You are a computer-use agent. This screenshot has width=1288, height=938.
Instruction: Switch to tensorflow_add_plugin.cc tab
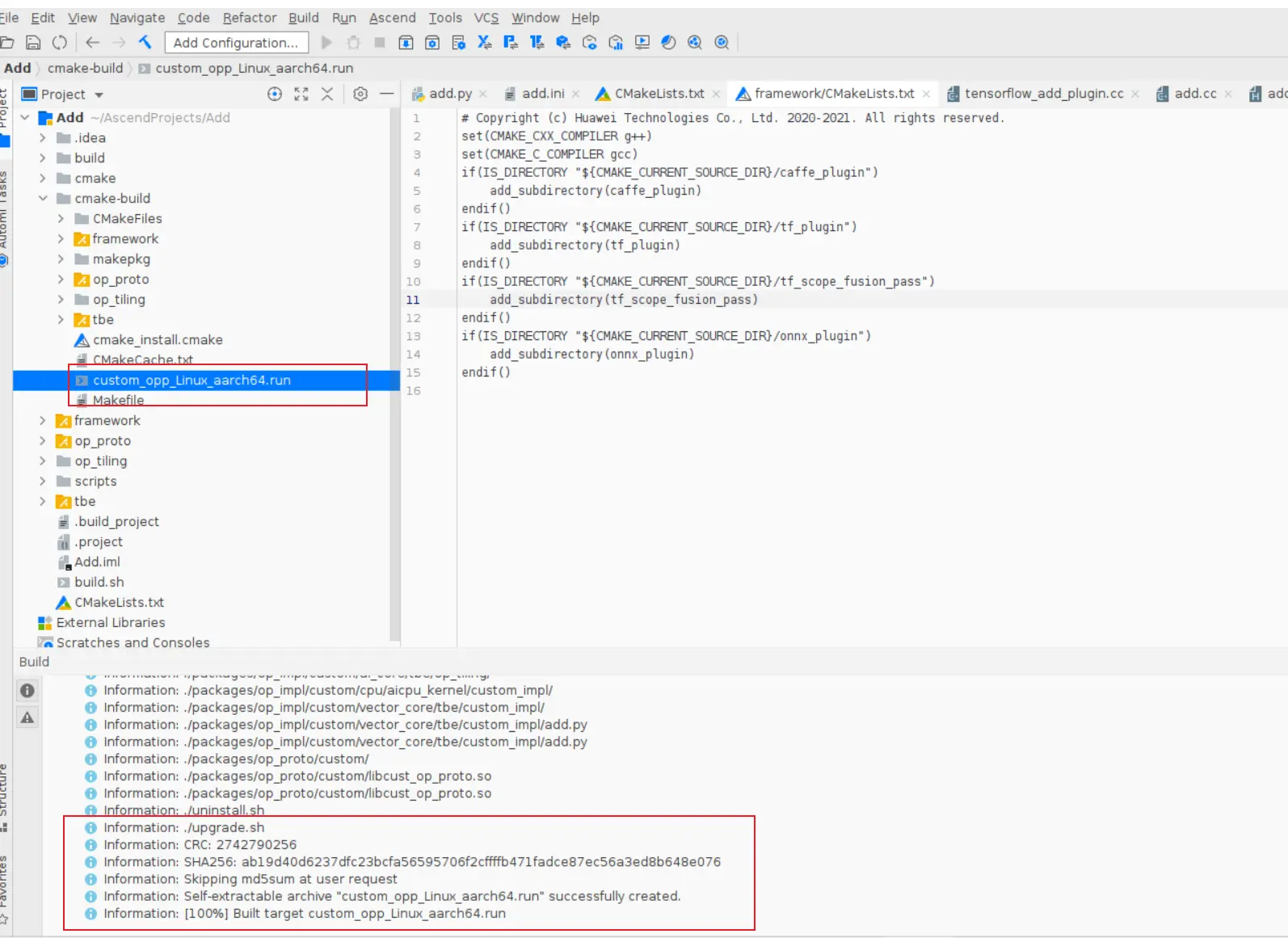(x=1044, y=94)
